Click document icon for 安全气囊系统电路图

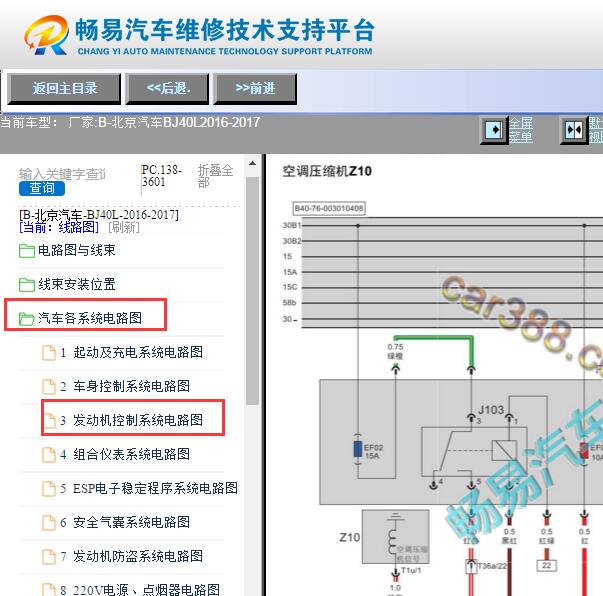(x=49, y=523)
